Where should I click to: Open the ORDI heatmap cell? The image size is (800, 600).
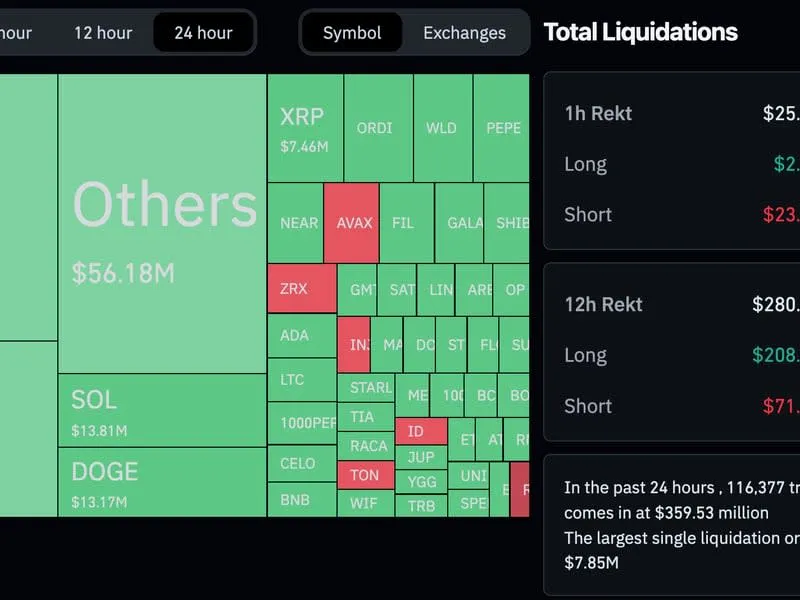[x=375, y=127]
